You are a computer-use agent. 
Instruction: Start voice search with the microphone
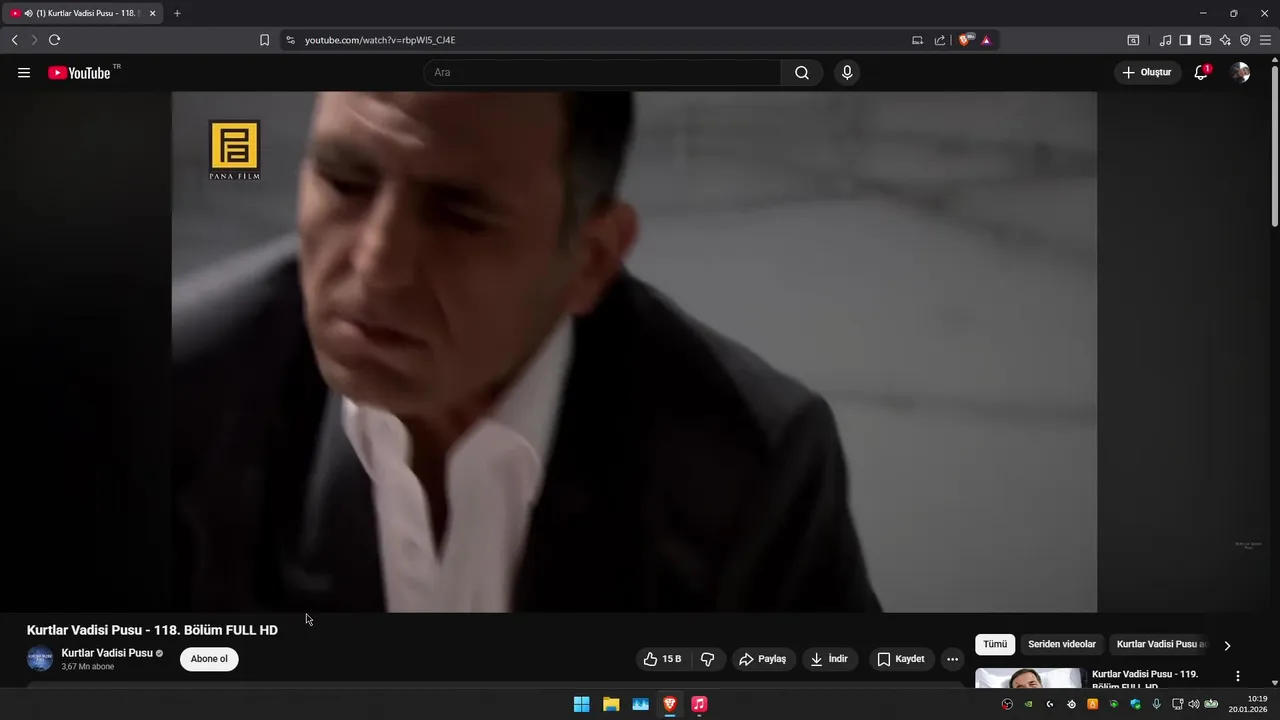pyautogui.click(x=847, y=73)
